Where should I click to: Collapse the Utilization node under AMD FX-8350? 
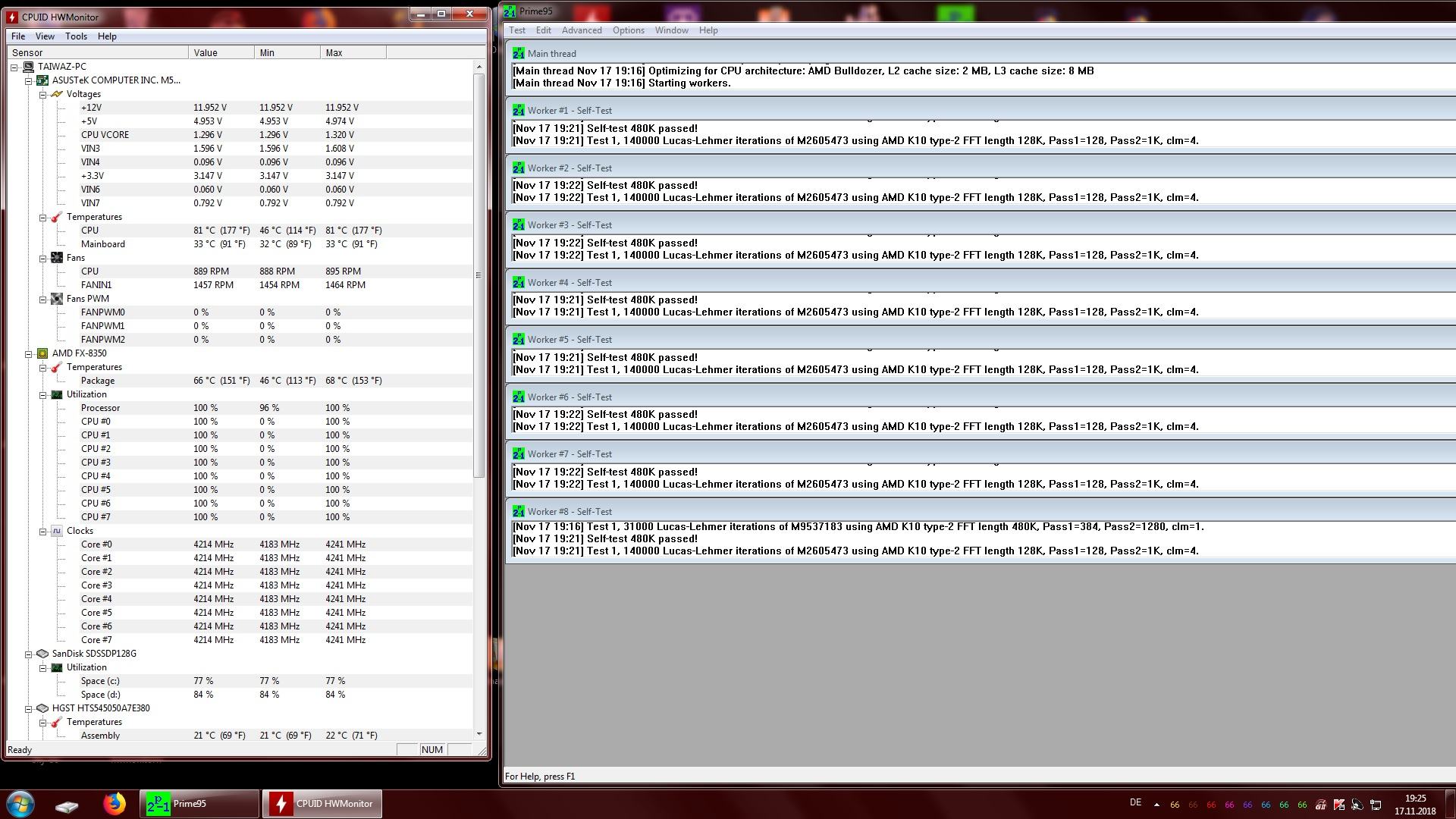[43, 394]
